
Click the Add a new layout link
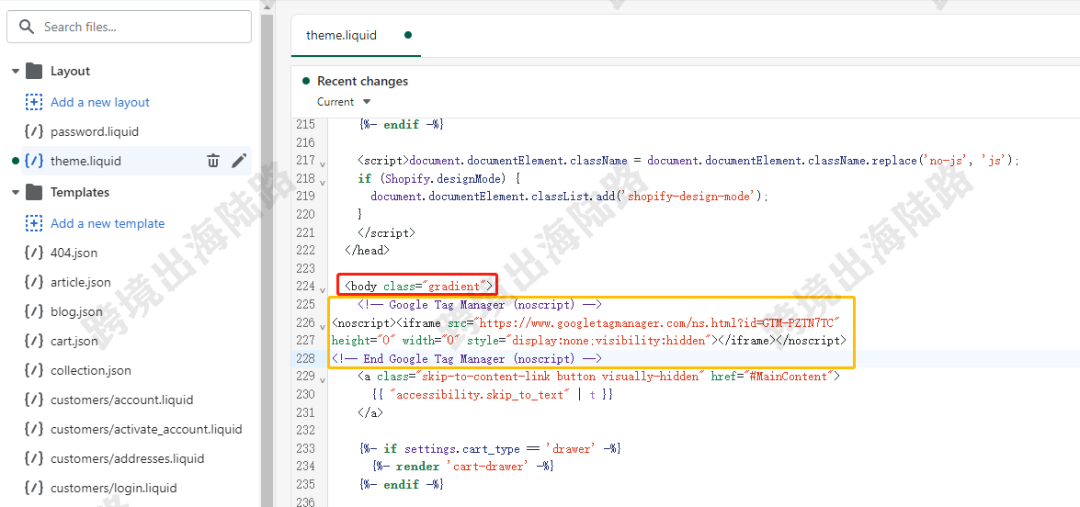click(x=100, y=102)
